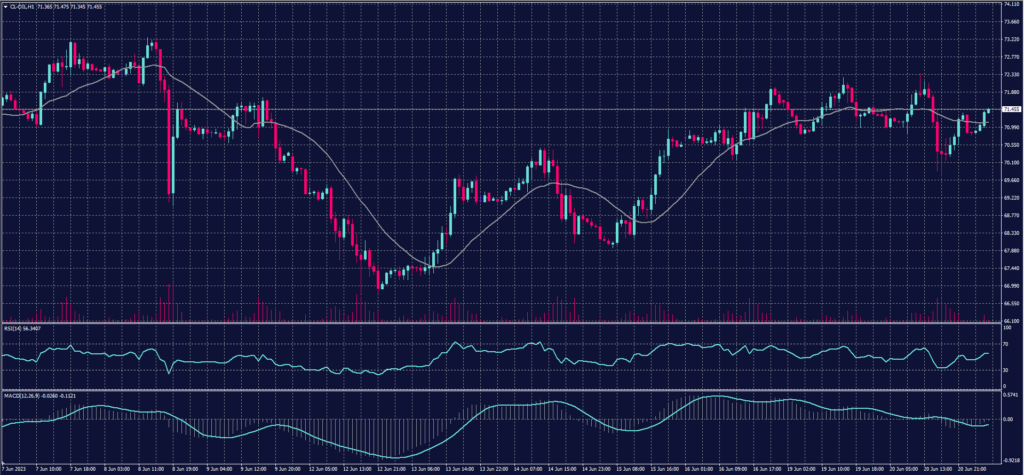Click the MACD(12,26,9) indicator label

coord(20,393)
